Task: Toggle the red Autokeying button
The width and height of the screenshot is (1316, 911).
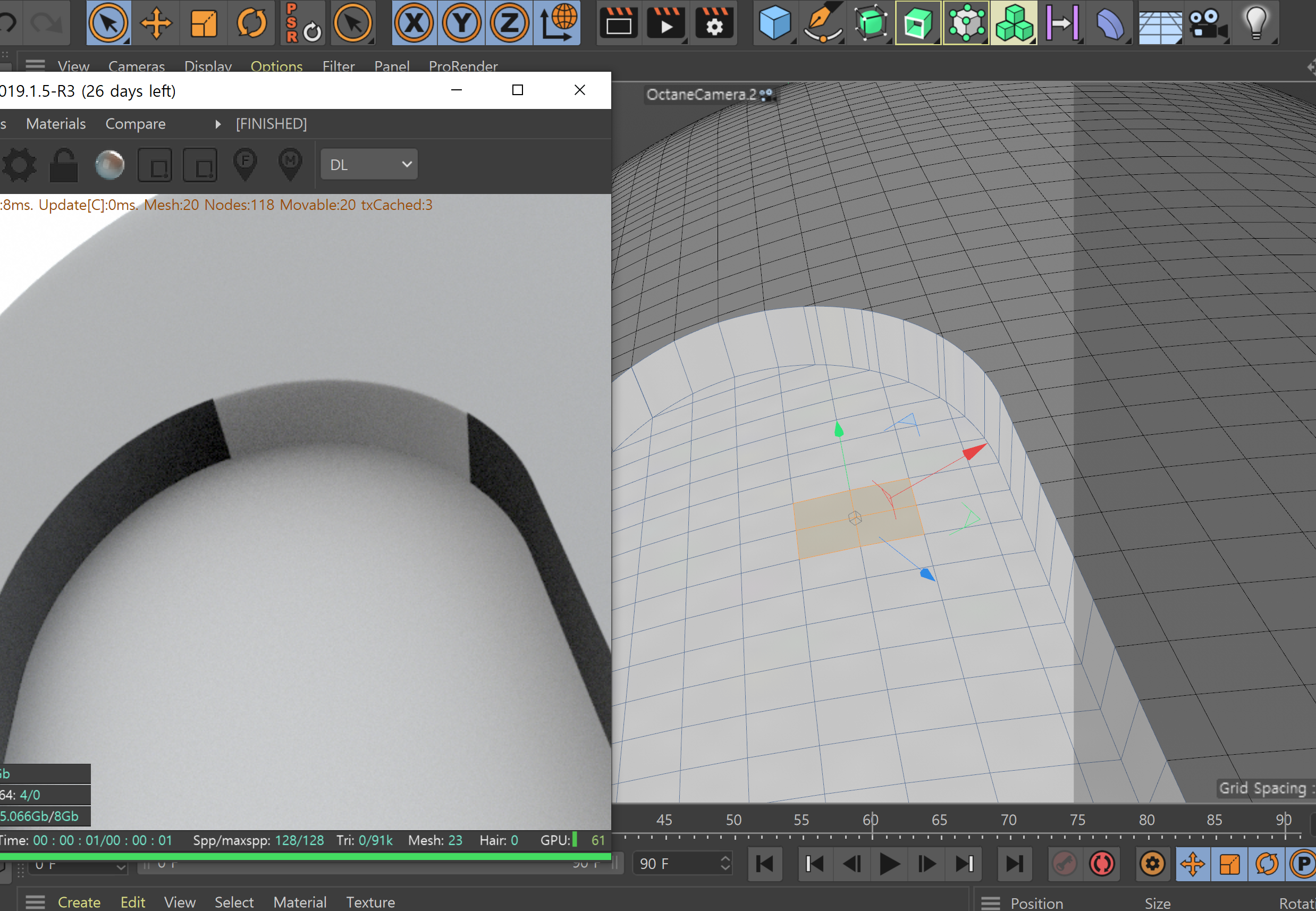Action: click(1102, 864)
